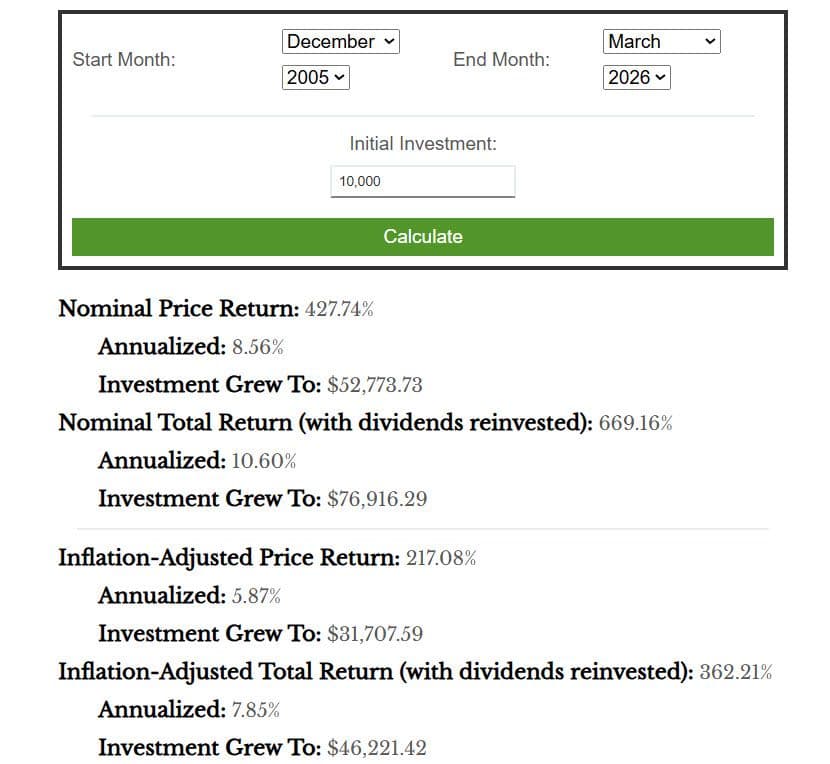Click the $76,916.29 investment result

coord(377,499)
